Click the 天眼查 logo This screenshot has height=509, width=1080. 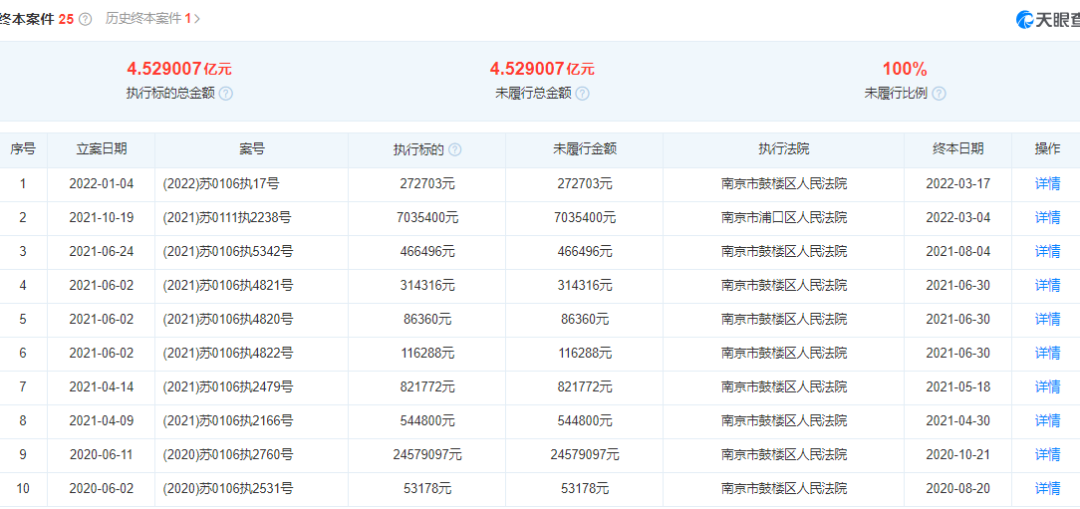pyautogui.click(x=1048, y=19)
